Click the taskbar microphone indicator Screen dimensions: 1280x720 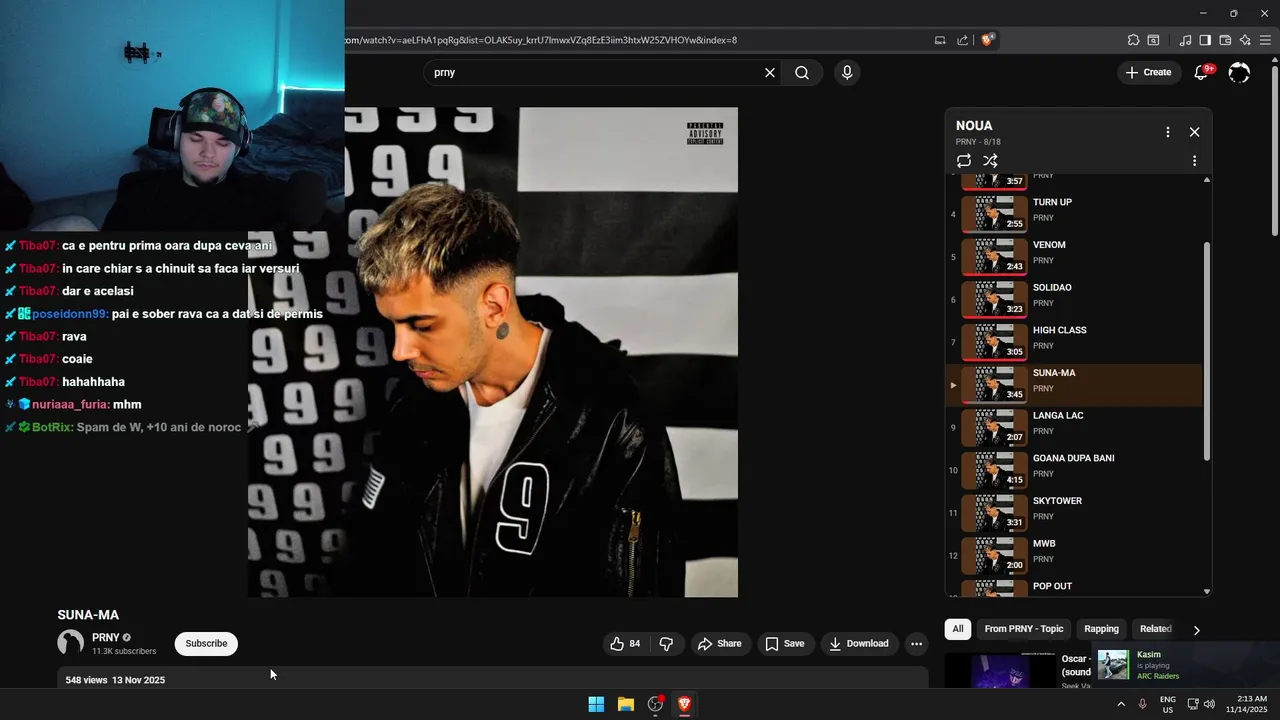[1142, 704]
